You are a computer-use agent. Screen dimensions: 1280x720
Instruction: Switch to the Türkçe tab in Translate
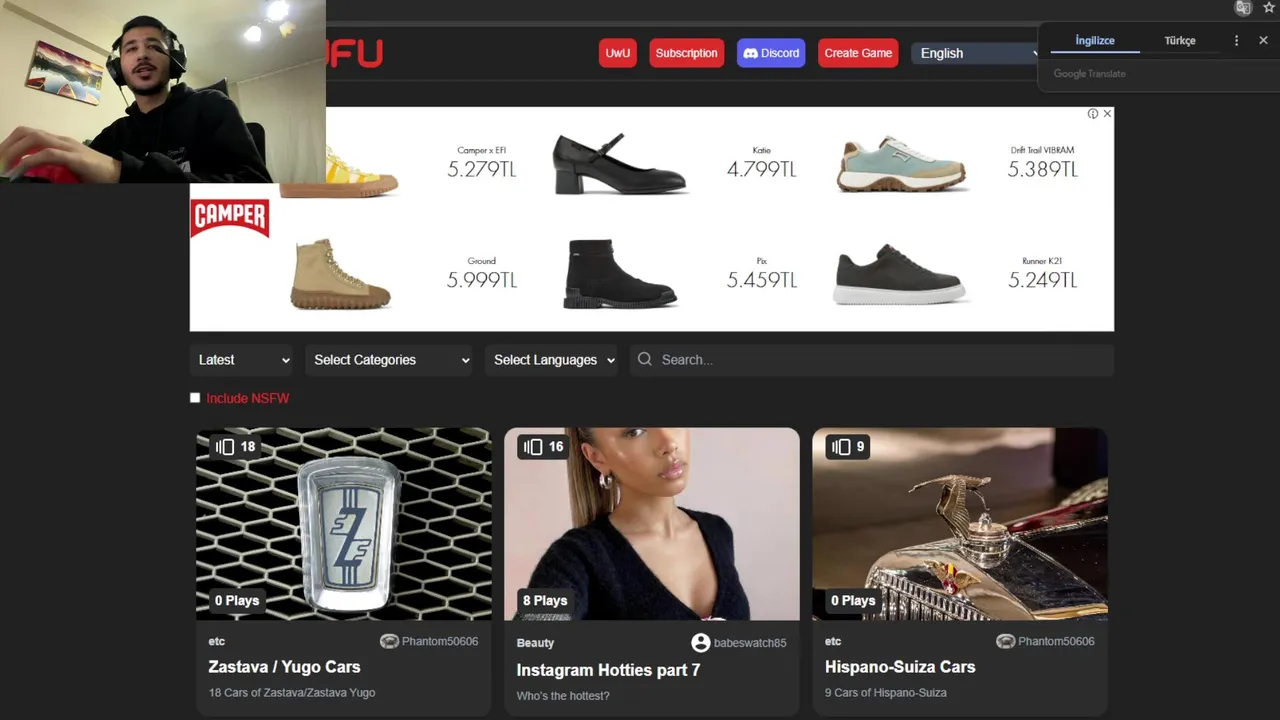pos(1180,41)
